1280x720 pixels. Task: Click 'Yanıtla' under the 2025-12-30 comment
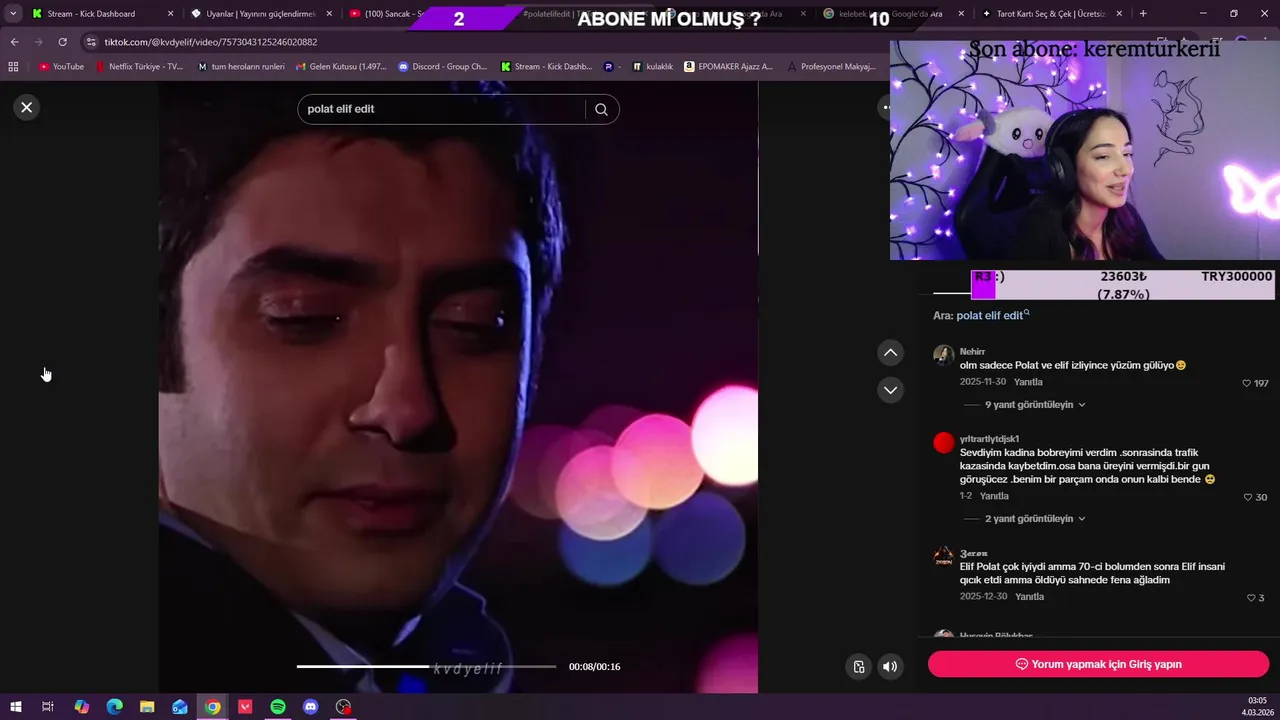pyautogui.click(x=1029, y=597)
